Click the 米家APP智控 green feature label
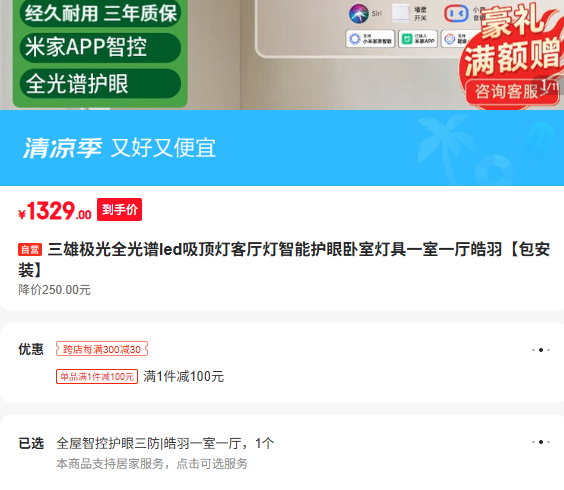Viewport: 564px width, 490px height. [x=100, y=47]
